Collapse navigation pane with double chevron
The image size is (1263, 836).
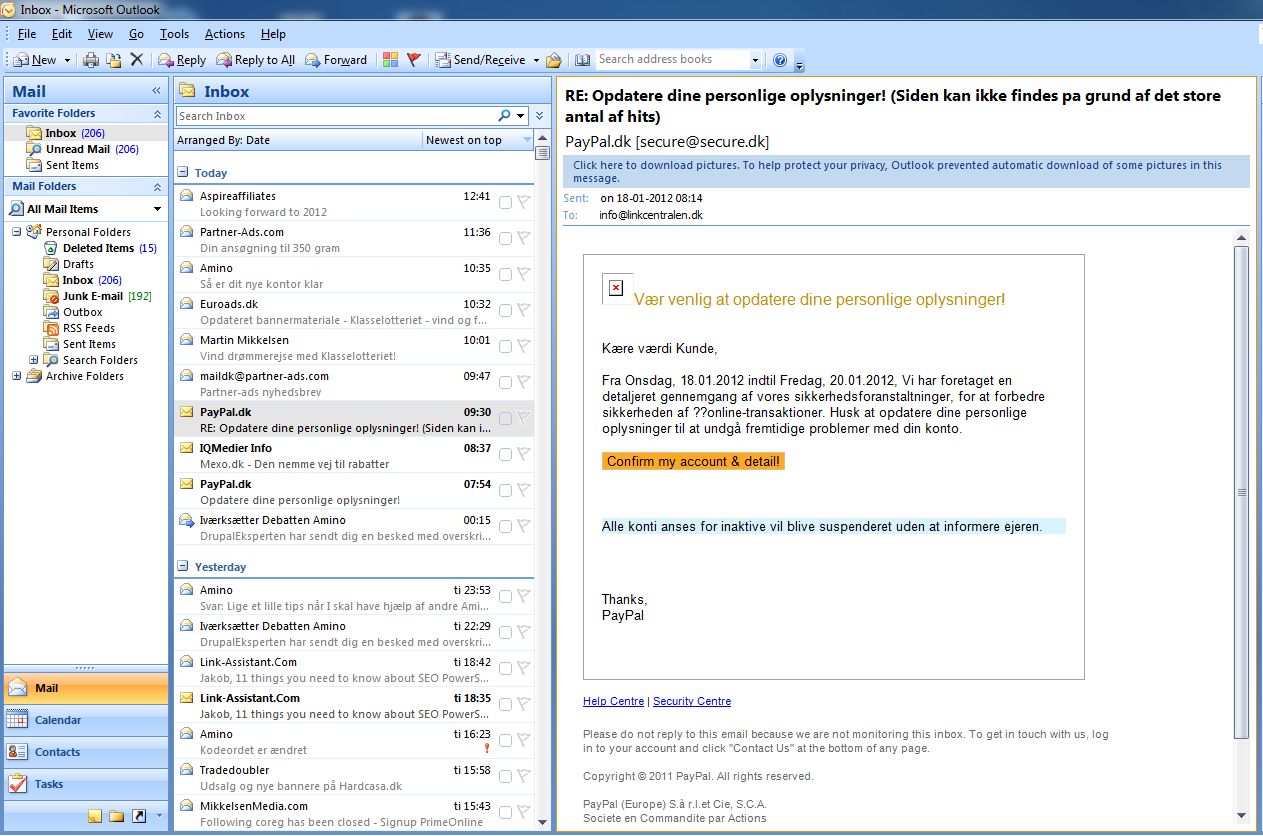pyautogui.click(x=156, y=91)
